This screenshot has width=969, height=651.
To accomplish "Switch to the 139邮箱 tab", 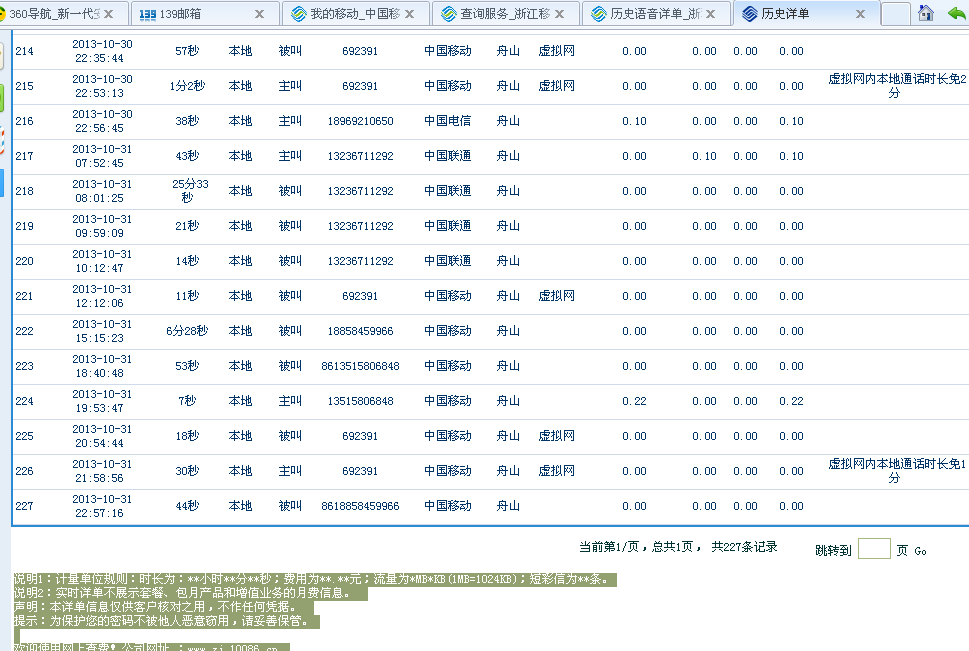I will point(190,15).
